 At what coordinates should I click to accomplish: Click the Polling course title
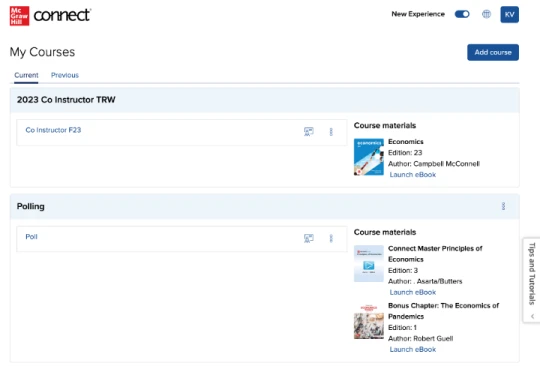pos(31,206)
